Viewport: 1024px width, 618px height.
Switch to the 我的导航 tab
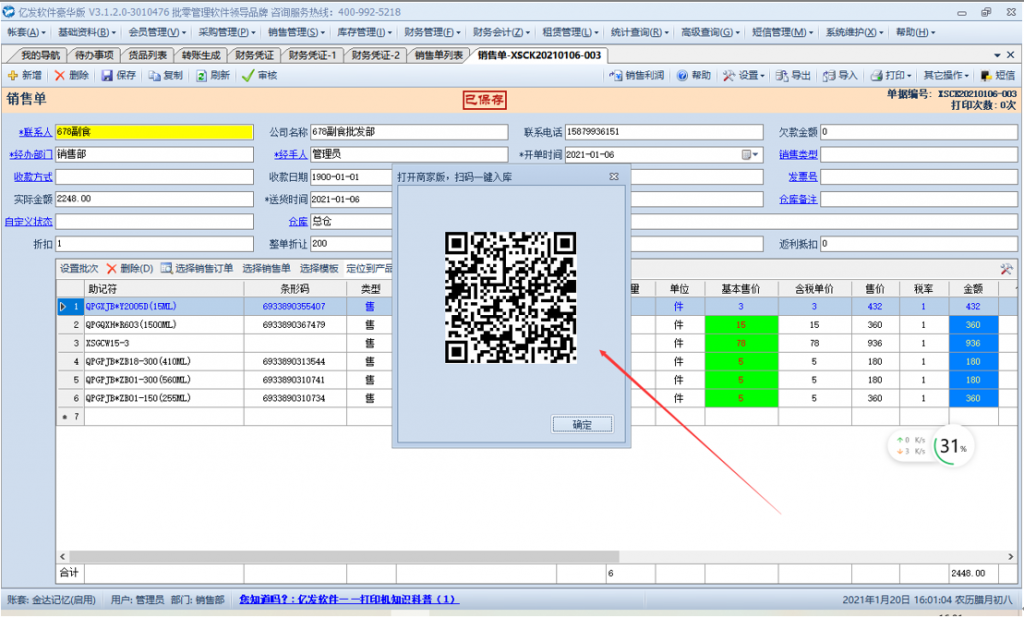(39, 56)
